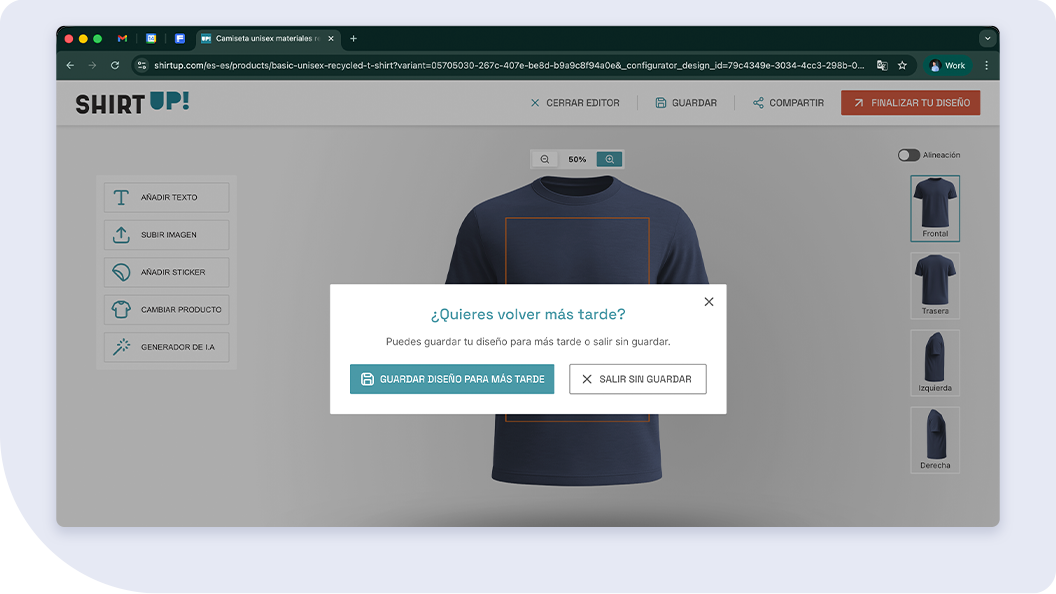
Task: Switch to the Gmail pinned tab
Action: click(x=122, y=38)
